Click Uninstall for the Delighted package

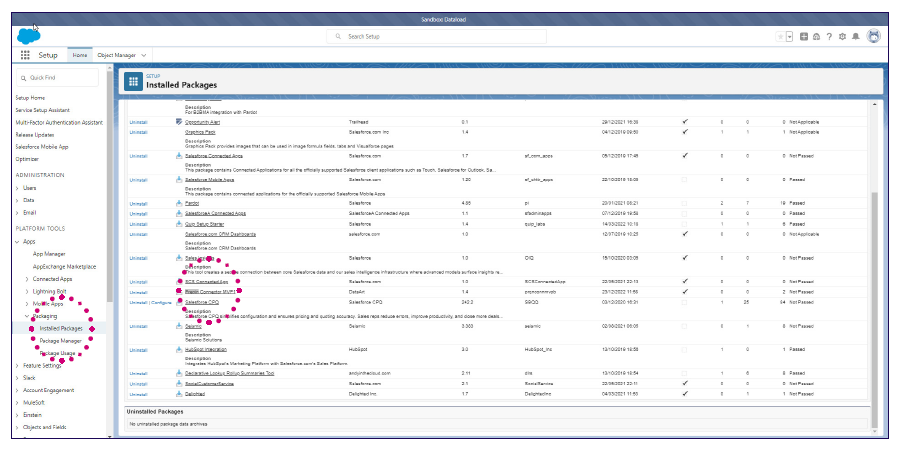pyautogui.click(x=138, y=394)
